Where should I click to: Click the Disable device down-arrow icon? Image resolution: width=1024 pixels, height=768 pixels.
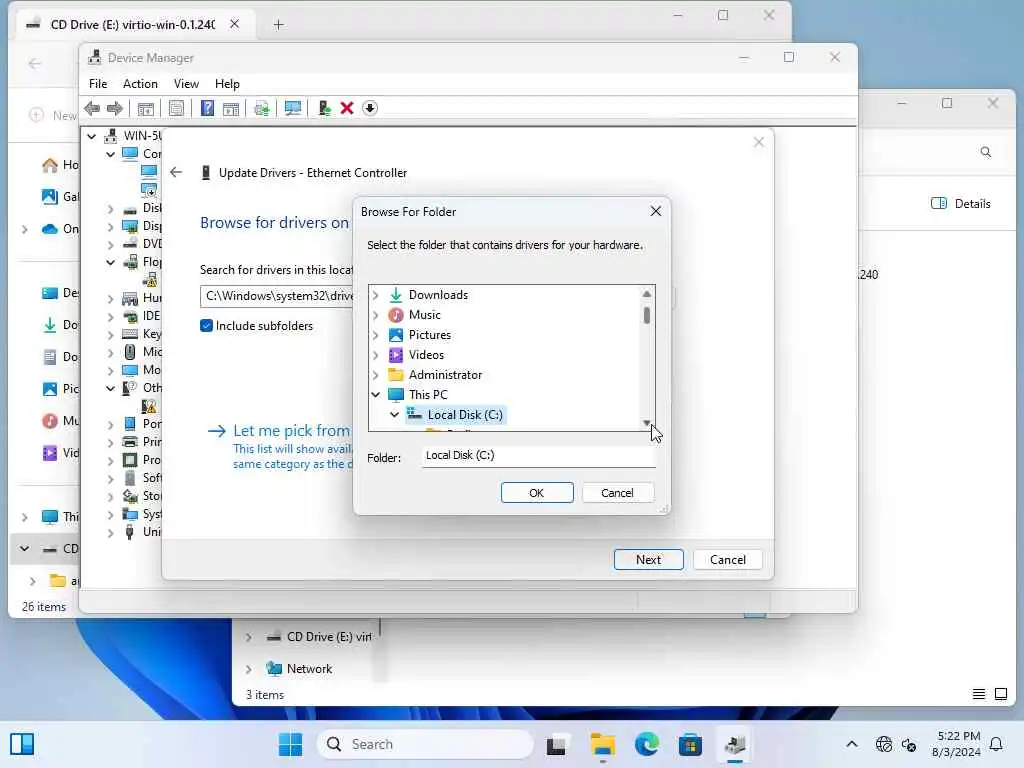(x=370, y=108)
